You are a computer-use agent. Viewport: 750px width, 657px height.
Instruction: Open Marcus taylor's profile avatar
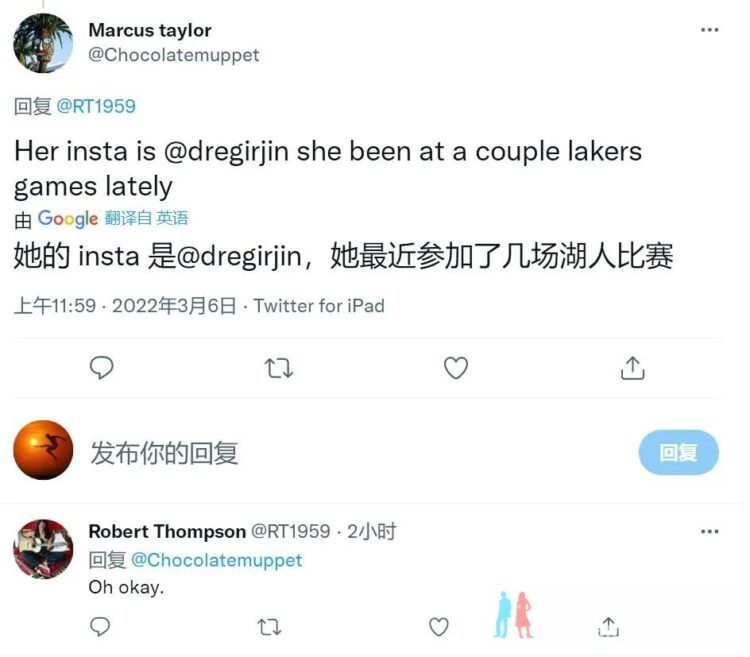[x=43, y=43]
